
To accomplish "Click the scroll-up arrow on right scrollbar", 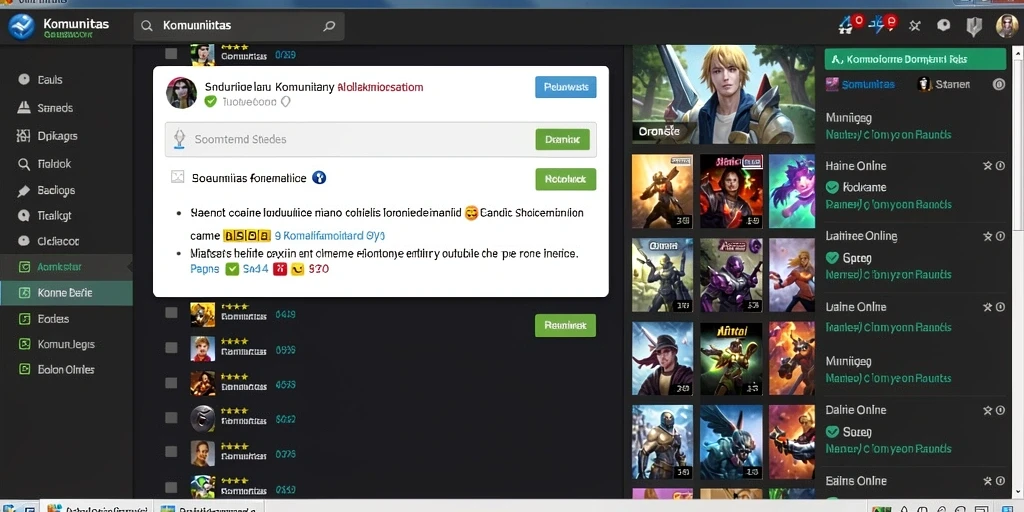I will coord(1017,54).
